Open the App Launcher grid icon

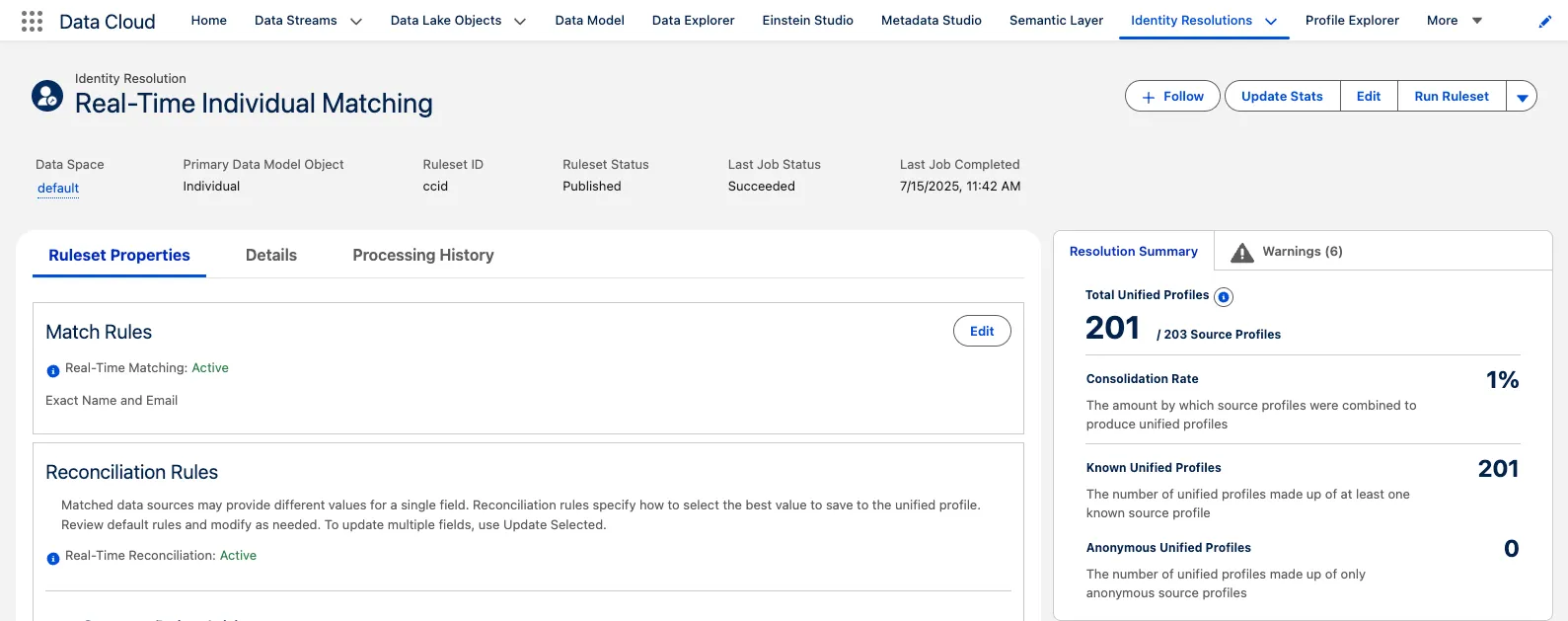pos(32,21)
